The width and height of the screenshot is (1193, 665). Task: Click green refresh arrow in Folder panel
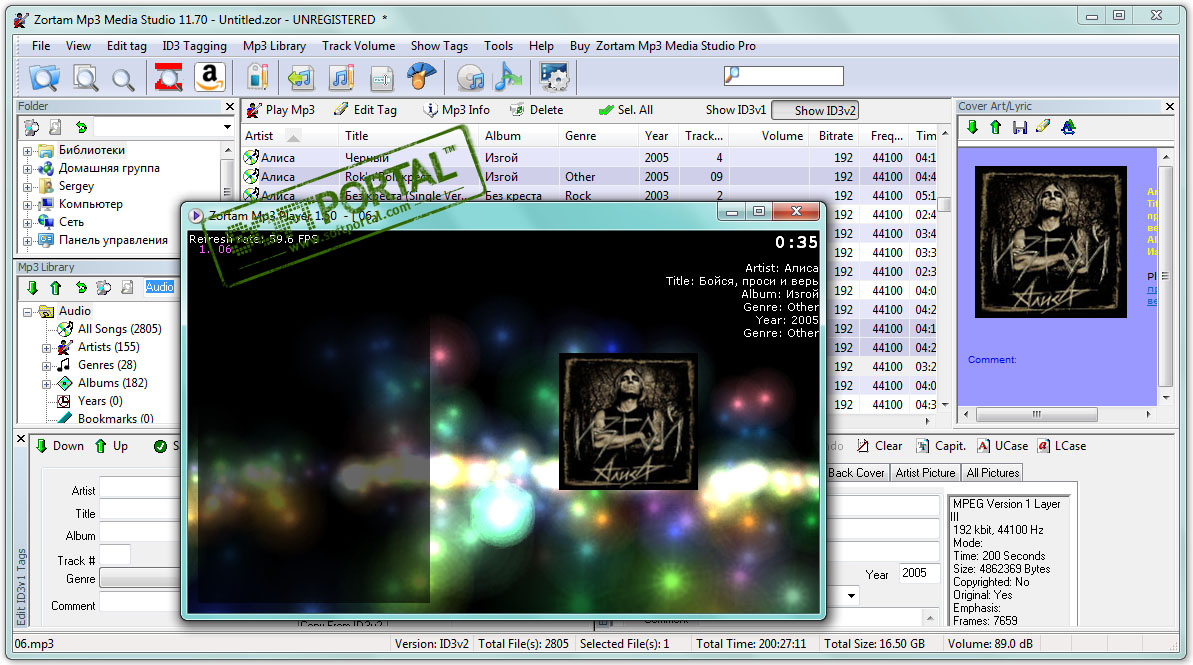(81, 127)
